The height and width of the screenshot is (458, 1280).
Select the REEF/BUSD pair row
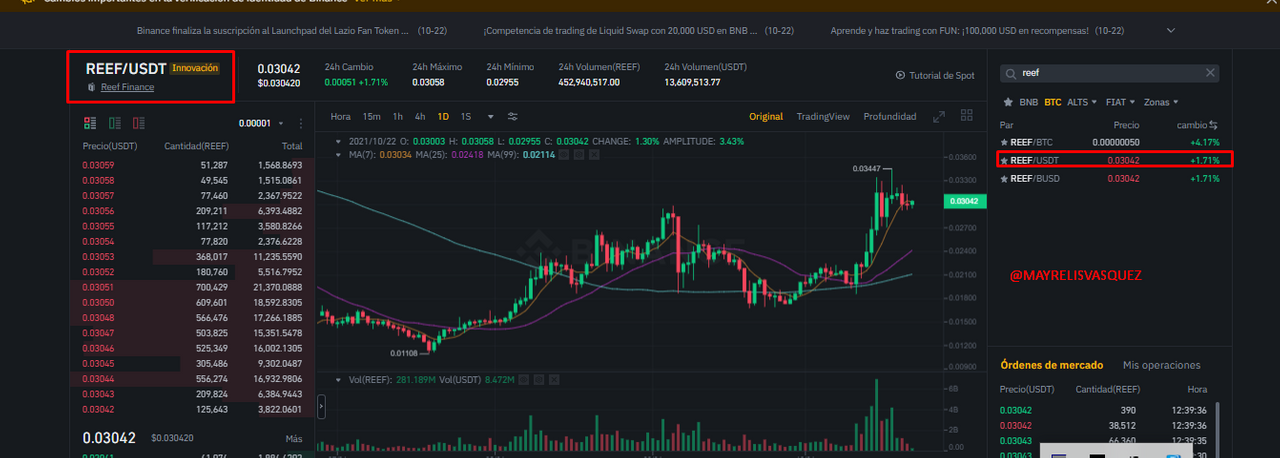click(1110, 178)
